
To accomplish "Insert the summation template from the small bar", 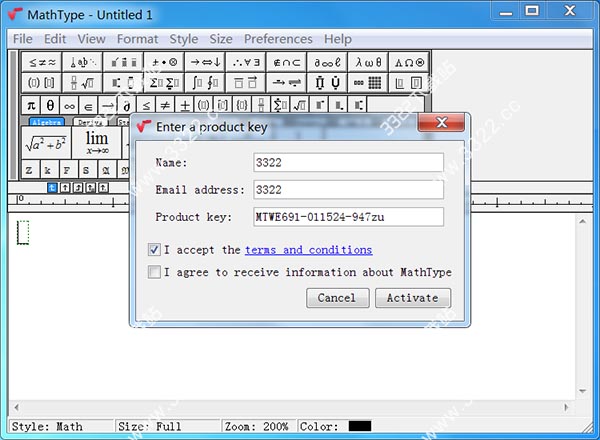I will pyautogui.click(x=280, y=105).
